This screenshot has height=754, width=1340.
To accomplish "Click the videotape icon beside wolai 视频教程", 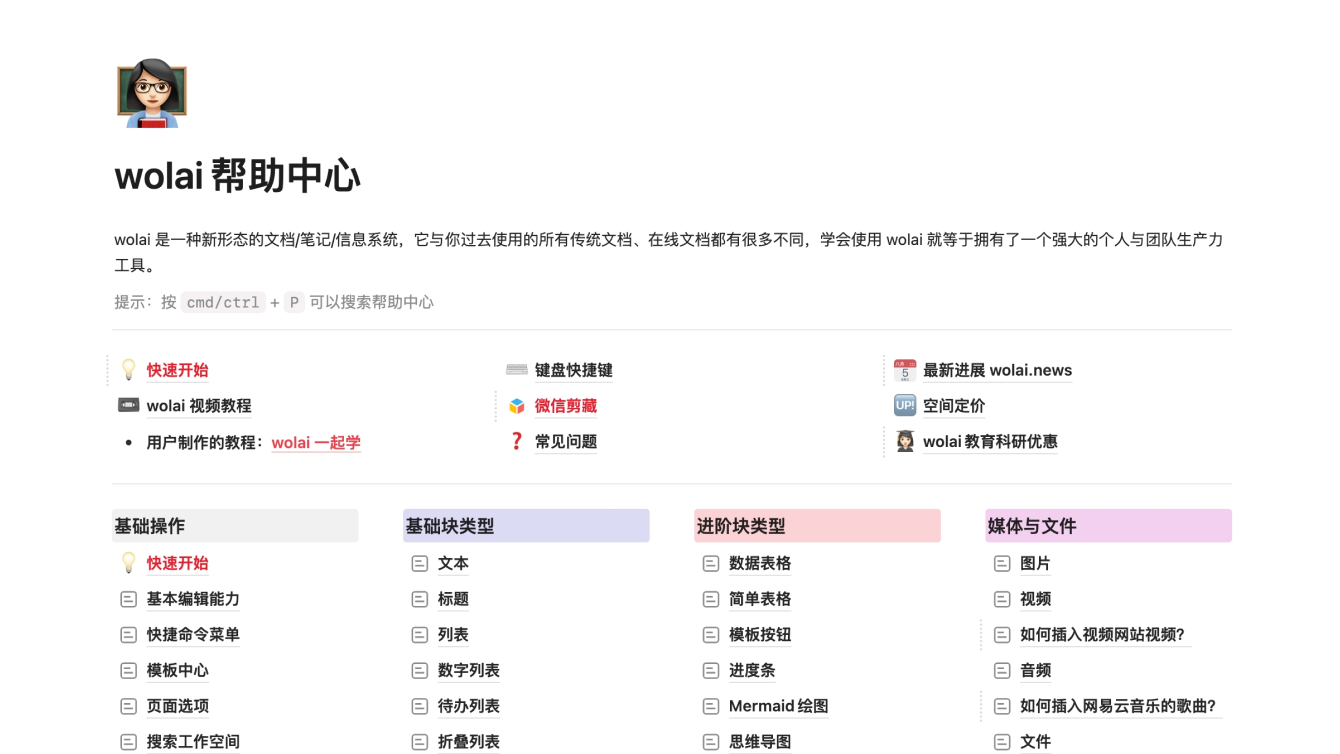I will click(129, 405).
